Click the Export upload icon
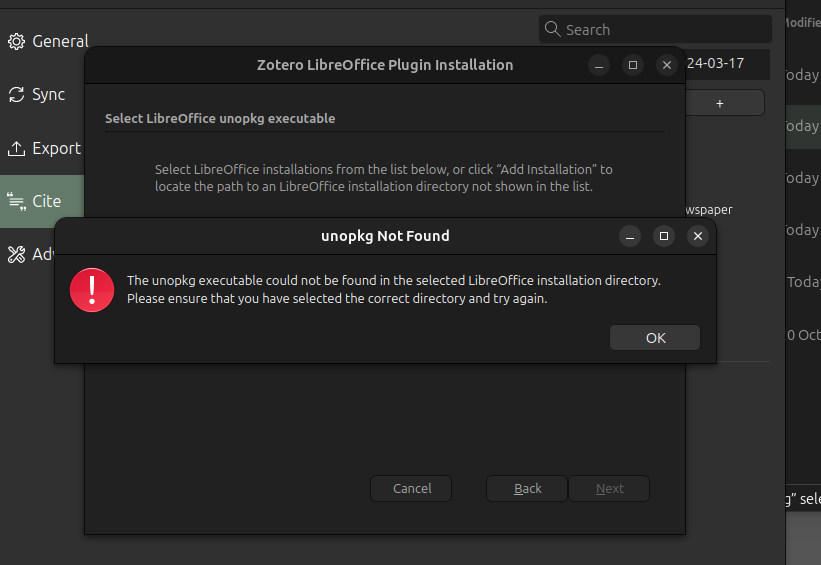The width and height of the screenshot is (821, 565). pos(16,149)
